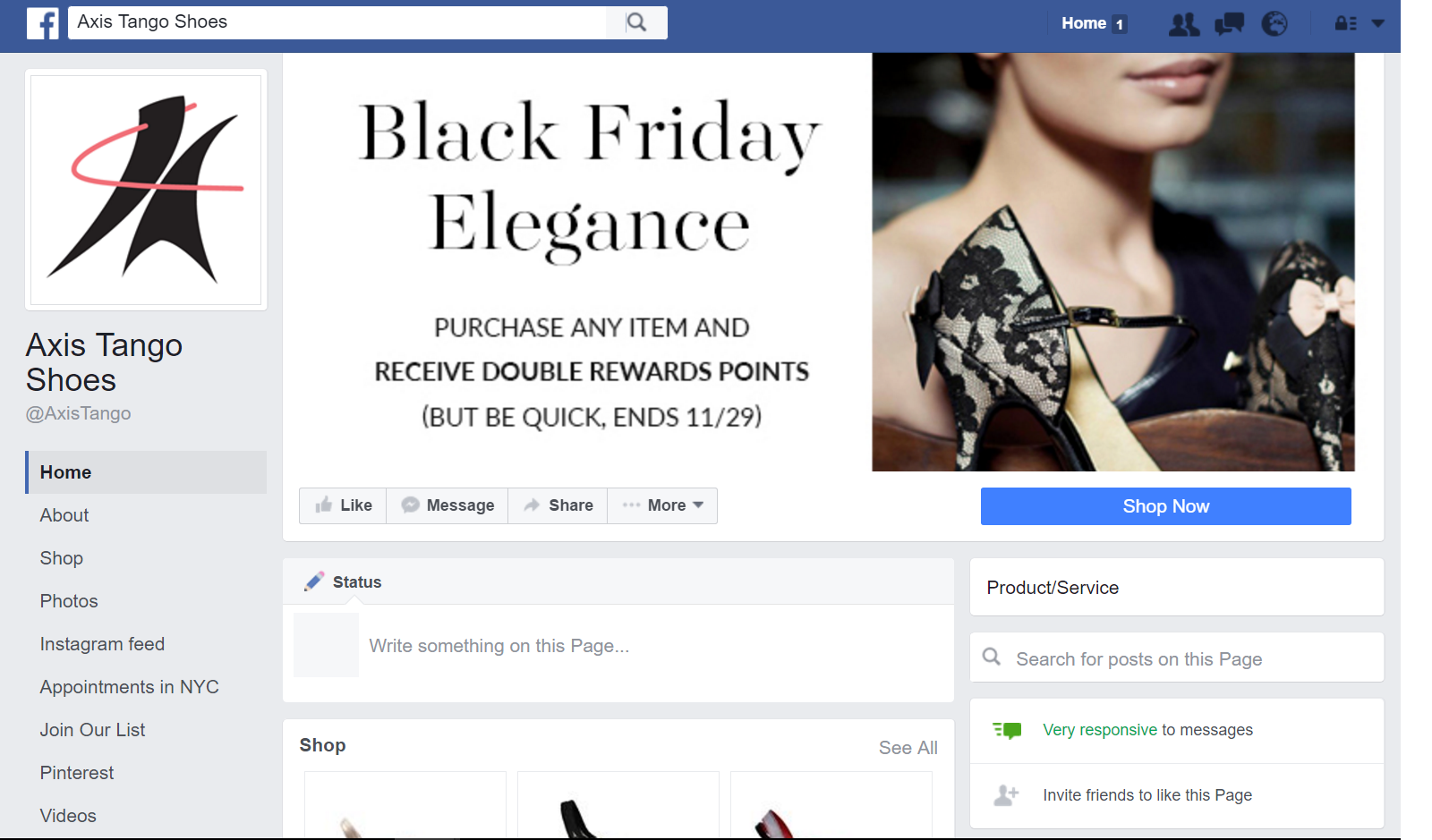Image resolution: width=1432 pixels, height=840 pixels.
Task: Open the friend requests icon
Action: (1184, 24)
